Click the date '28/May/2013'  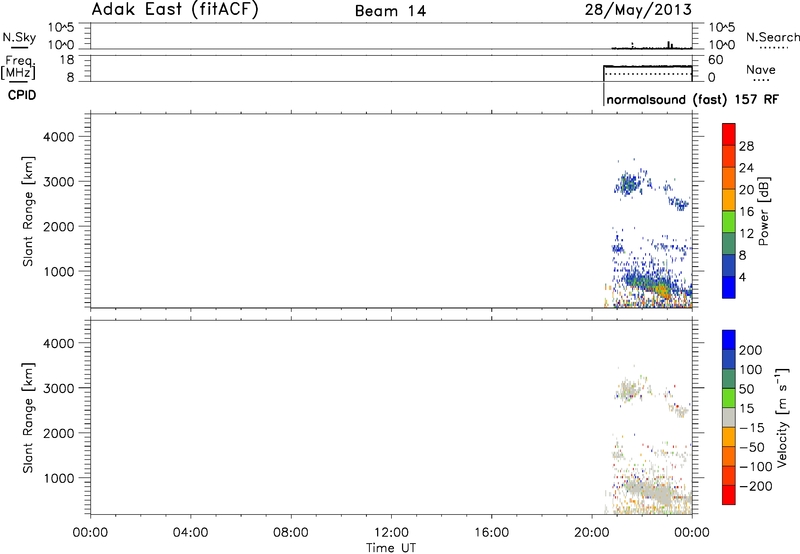pos(638,10)
